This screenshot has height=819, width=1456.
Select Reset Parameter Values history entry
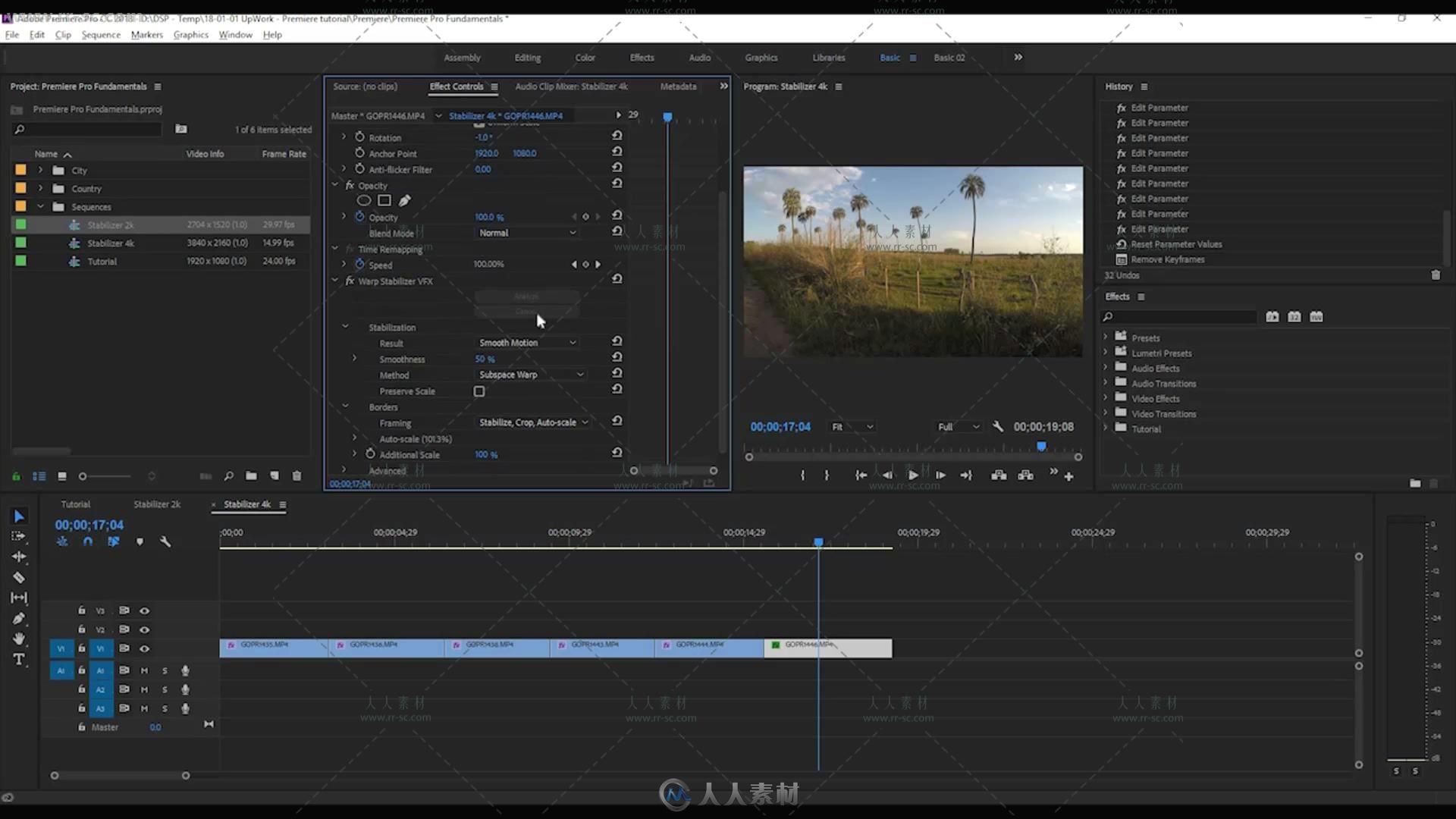[1176, 244]
